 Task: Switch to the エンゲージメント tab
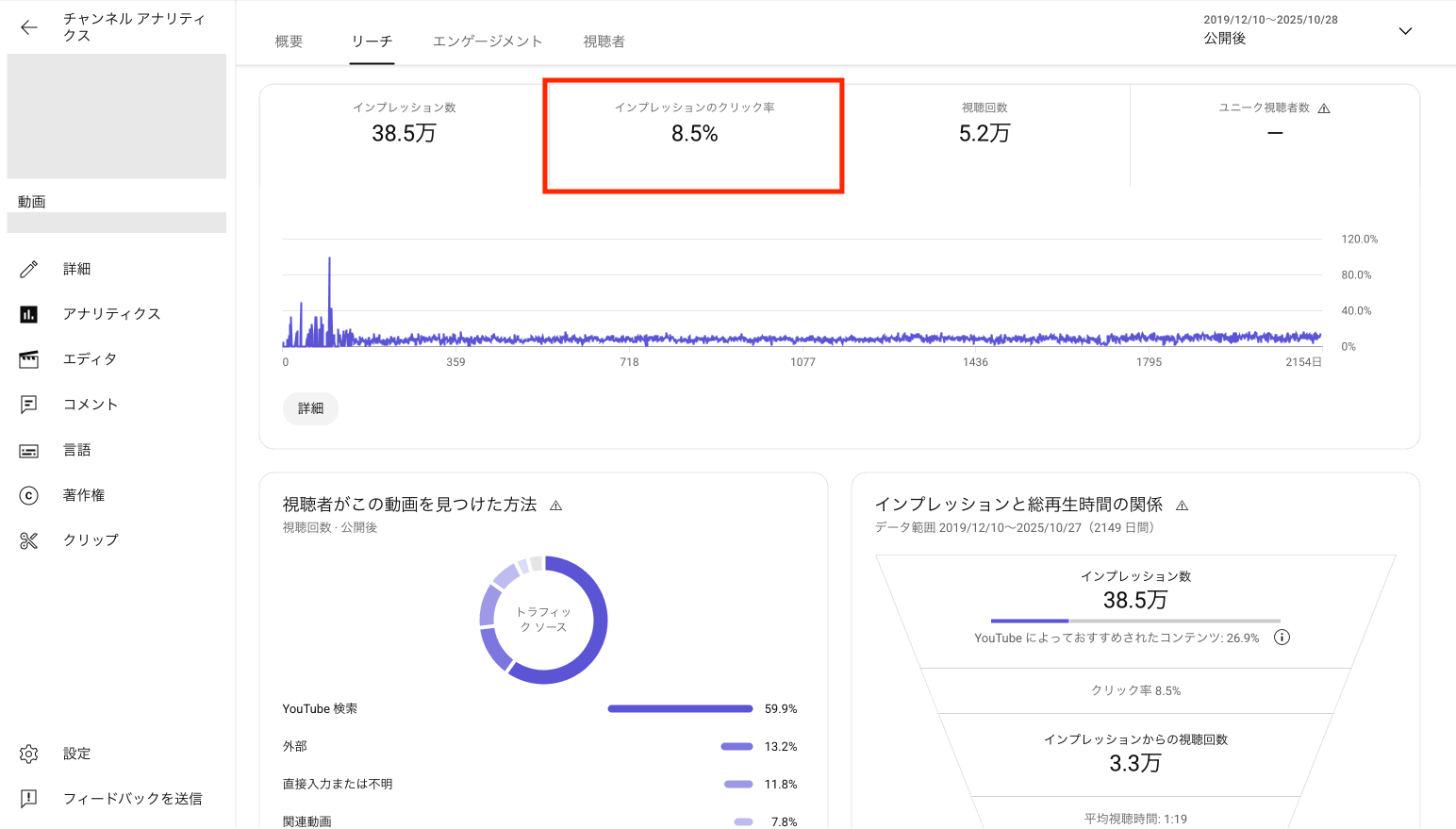pyautogui.click(x=488, y=41)
